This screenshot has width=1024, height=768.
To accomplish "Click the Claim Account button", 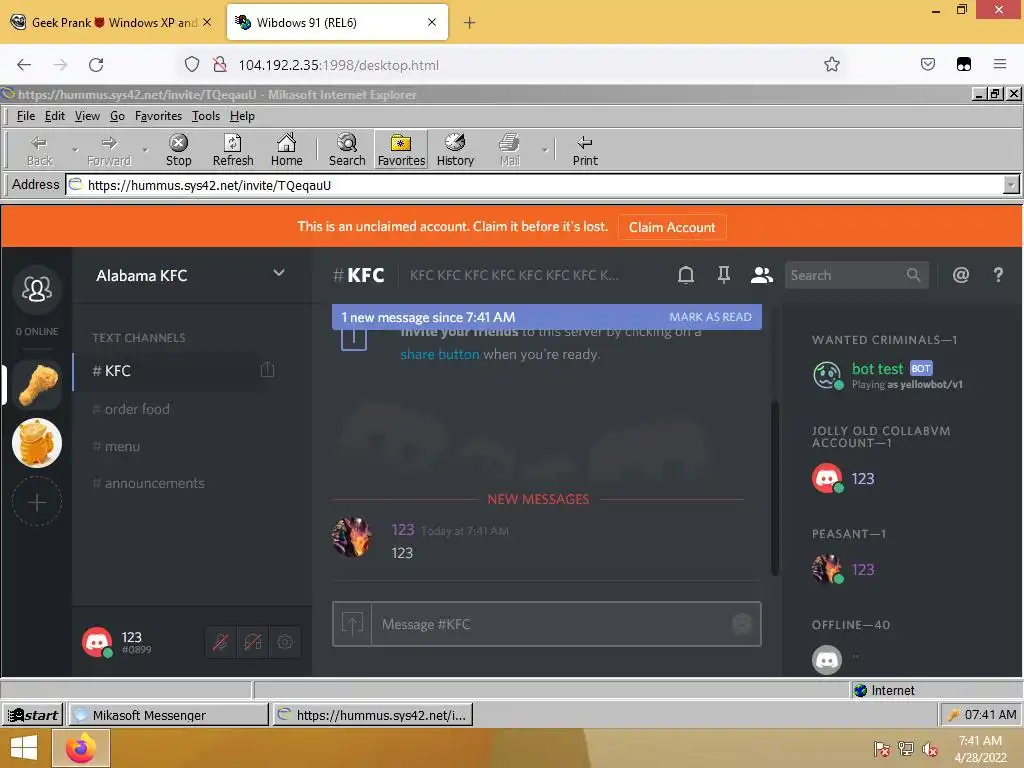I will (671, 227).
